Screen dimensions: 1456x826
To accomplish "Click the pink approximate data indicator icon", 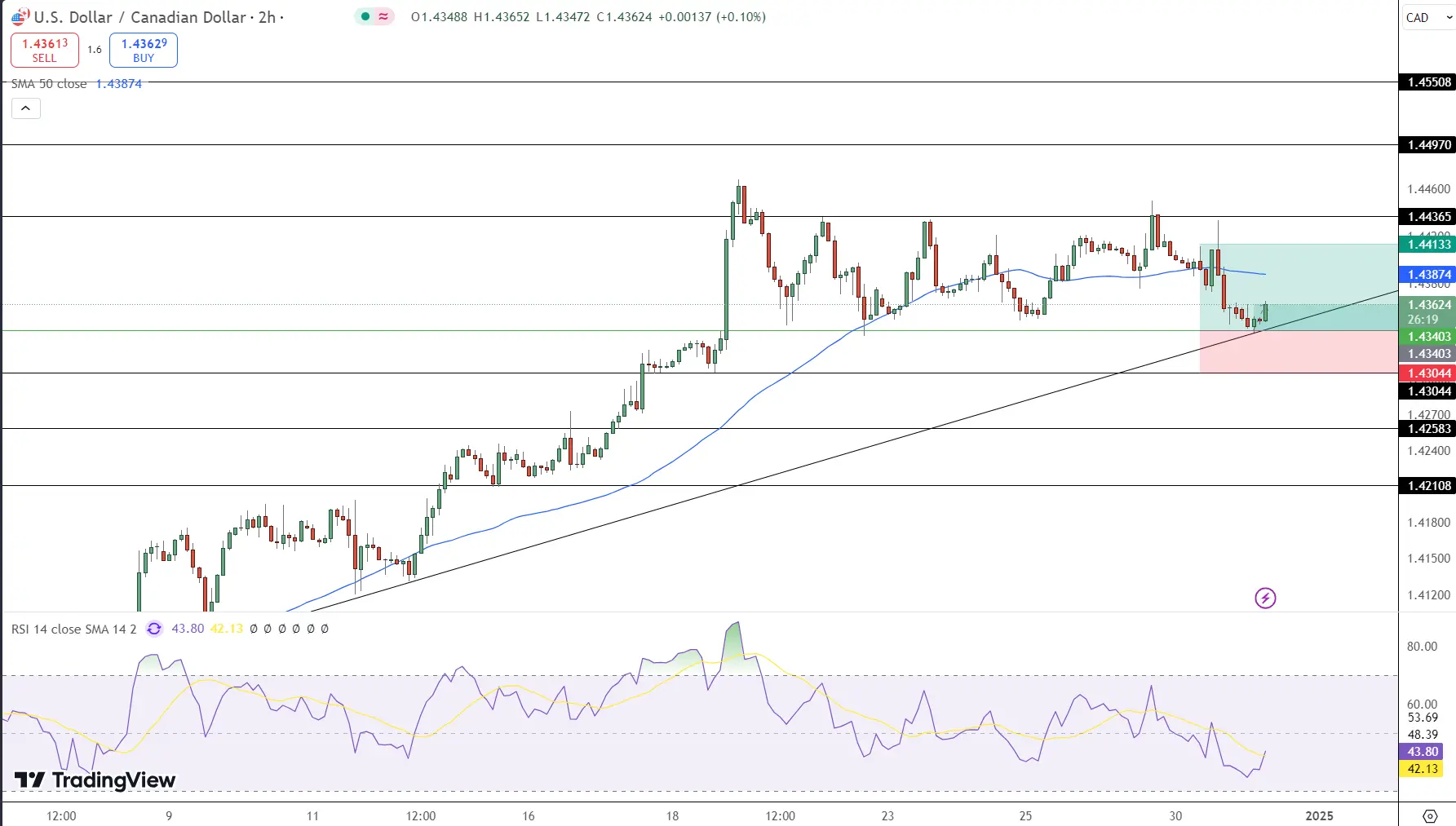I will pyautogui.click(x=383, y=16).
